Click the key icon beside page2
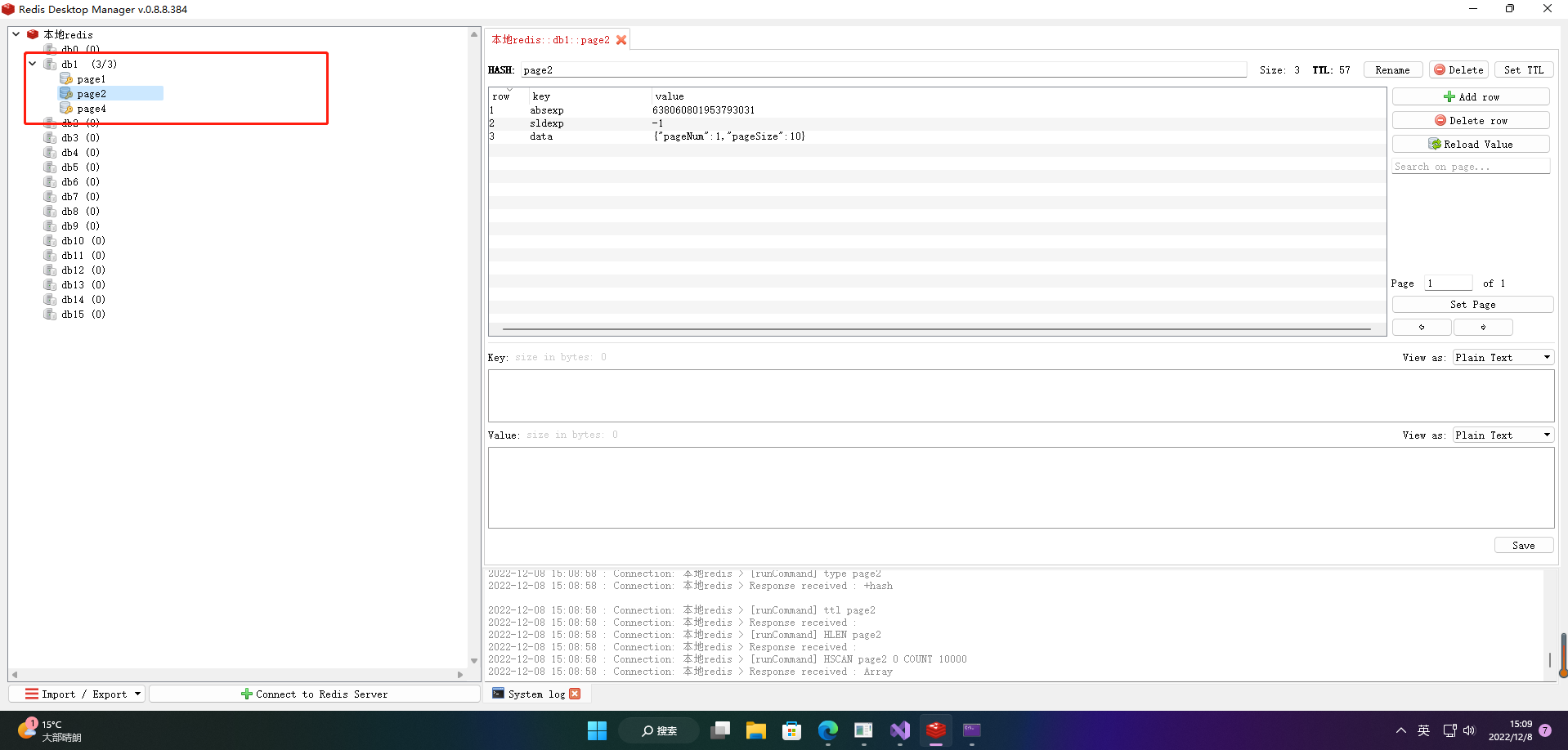 point(66,94)
